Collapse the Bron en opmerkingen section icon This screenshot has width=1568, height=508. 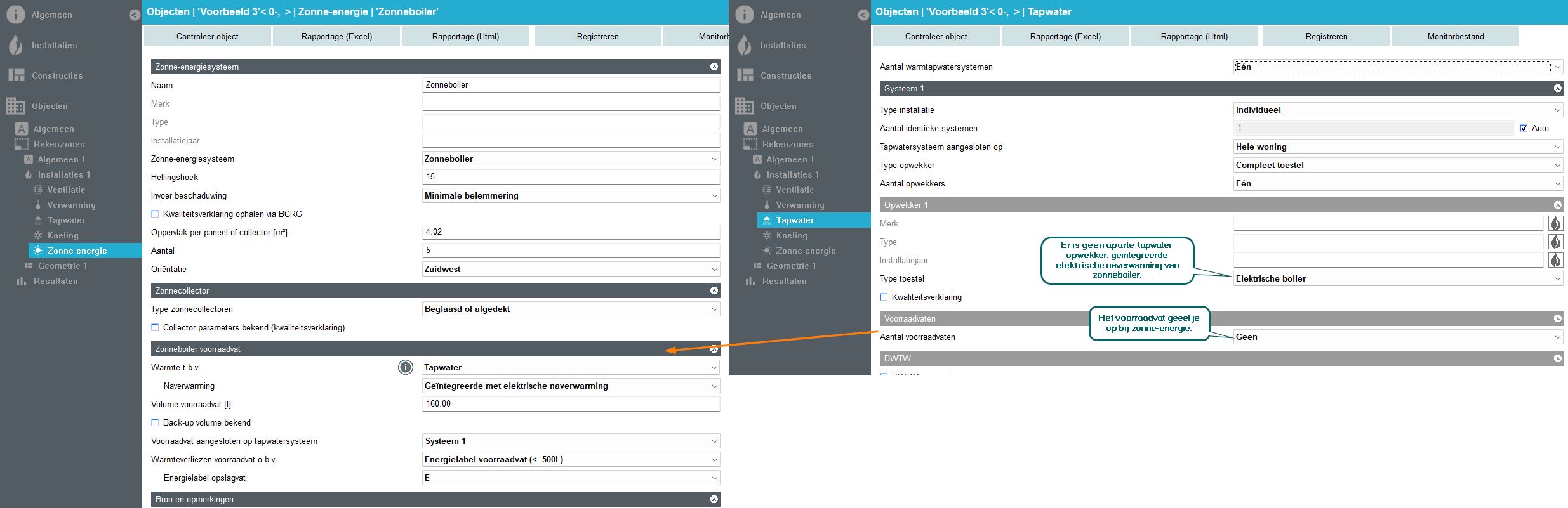pyautogui.click(x=714, y=499)
